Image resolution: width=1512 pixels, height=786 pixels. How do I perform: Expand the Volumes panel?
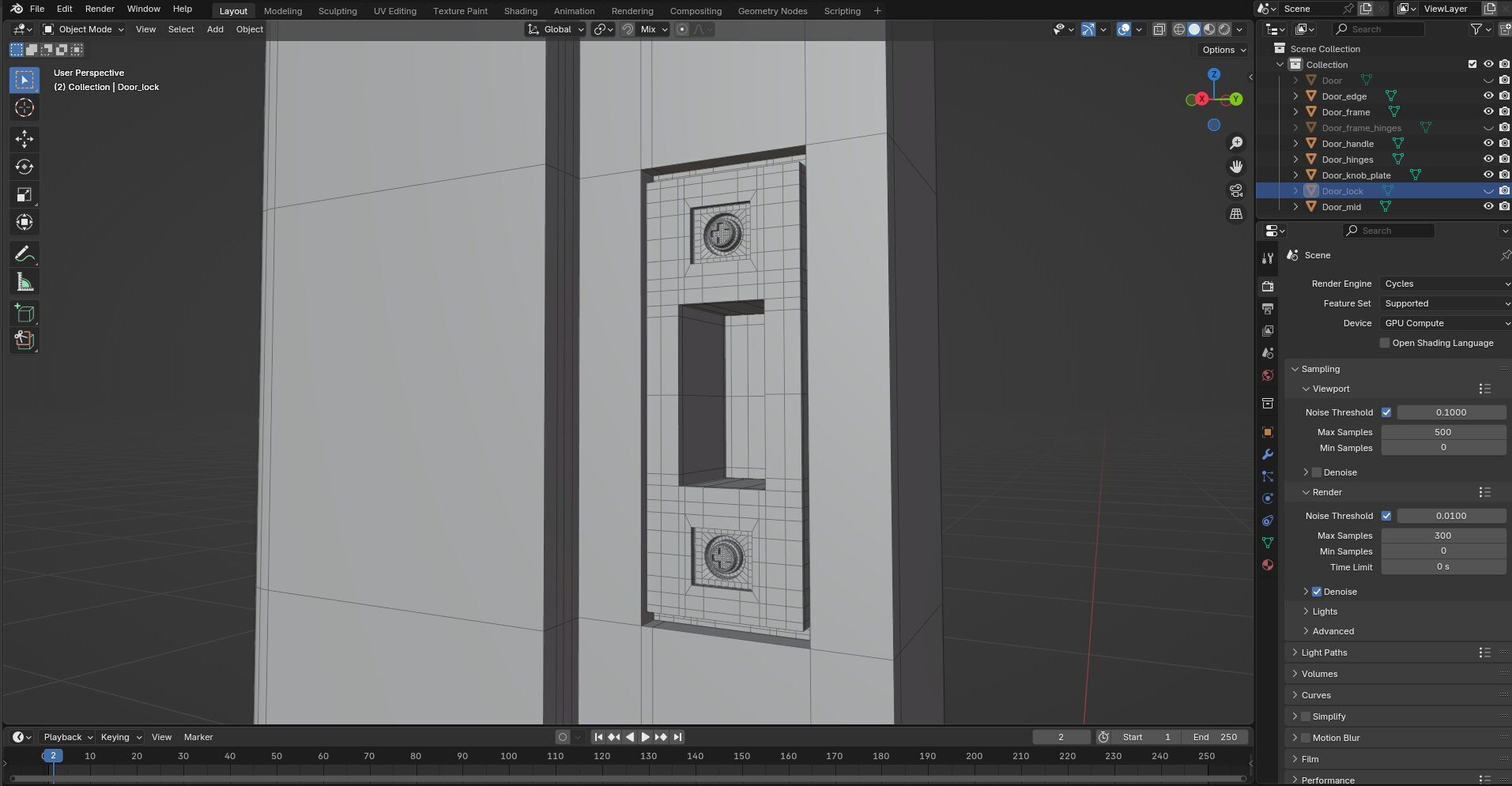pos(1319,674)
